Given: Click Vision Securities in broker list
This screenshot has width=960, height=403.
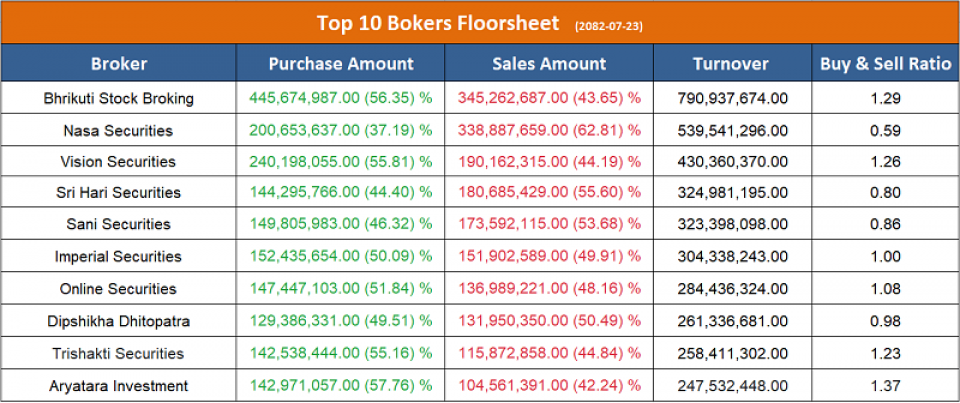Looking at the screenshot, I should [x=118, y=162].
